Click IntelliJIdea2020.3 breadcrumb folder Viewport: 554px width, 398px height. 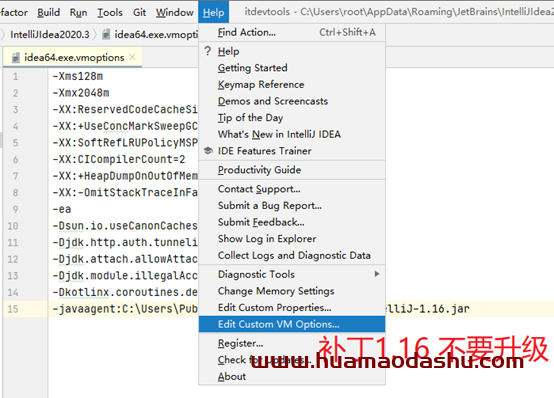[x=50, y=35]
